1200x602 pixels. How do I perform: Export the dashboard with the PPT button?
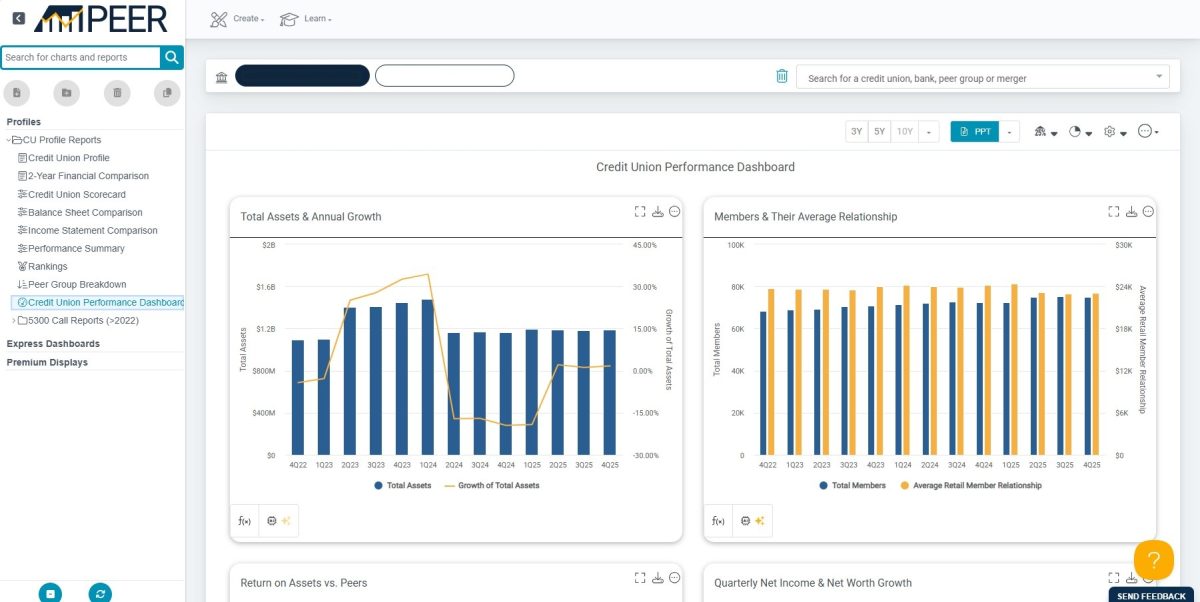975,132
